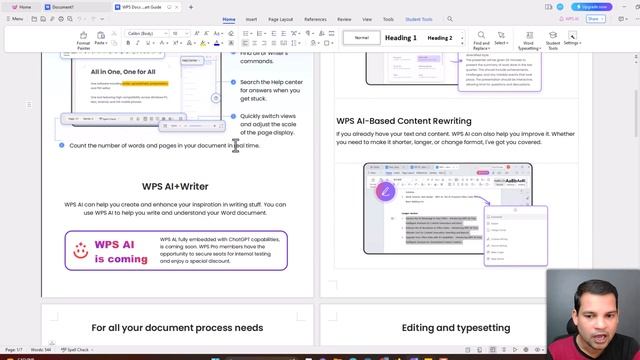Click the superscript X² icon
This screenshot has height=360, width=640.
click(176, 43)
